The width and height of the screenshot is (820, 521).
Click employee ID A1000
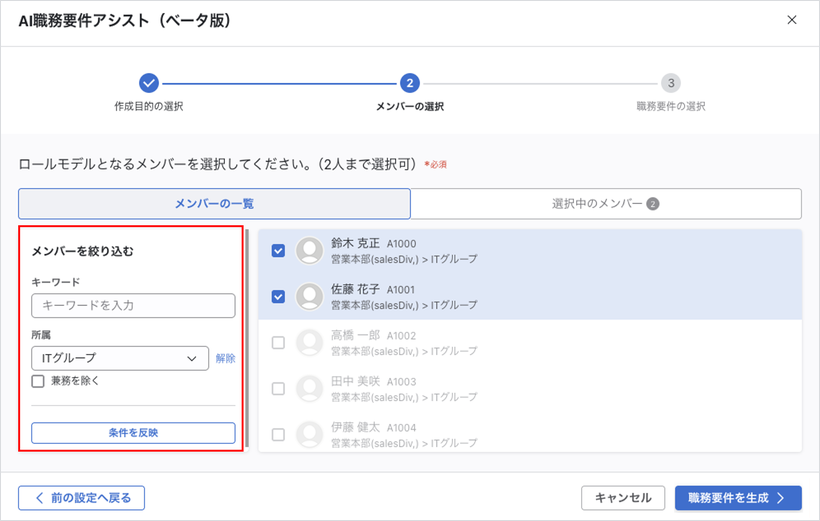point(402,244)
